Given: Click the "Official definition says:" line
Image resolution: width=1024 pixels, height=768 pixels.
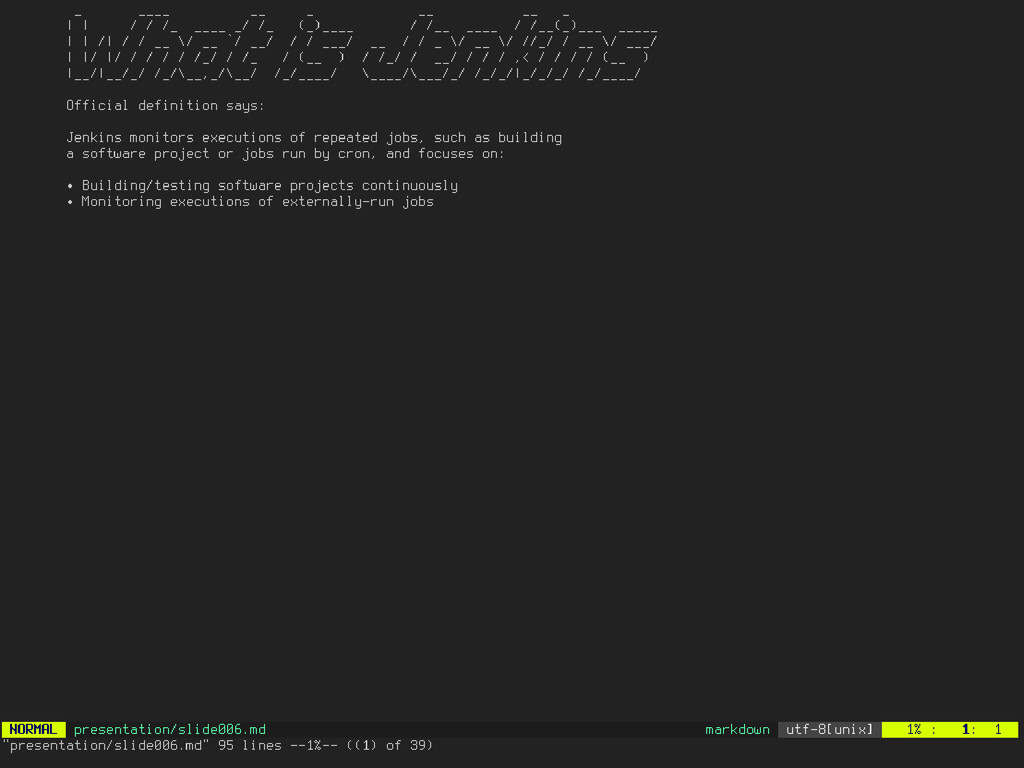Looking at the screenshot, I should 165,106.
